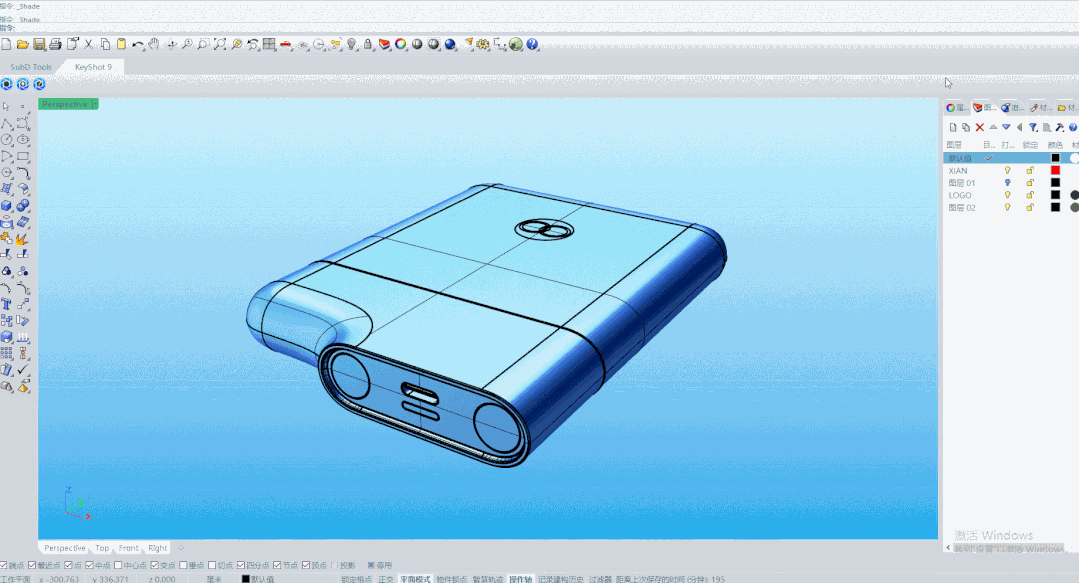The width and height of the screenshot is (1079, 583).
Task: Click the red car icon in the toolbar
Action: tap(286, 44)
